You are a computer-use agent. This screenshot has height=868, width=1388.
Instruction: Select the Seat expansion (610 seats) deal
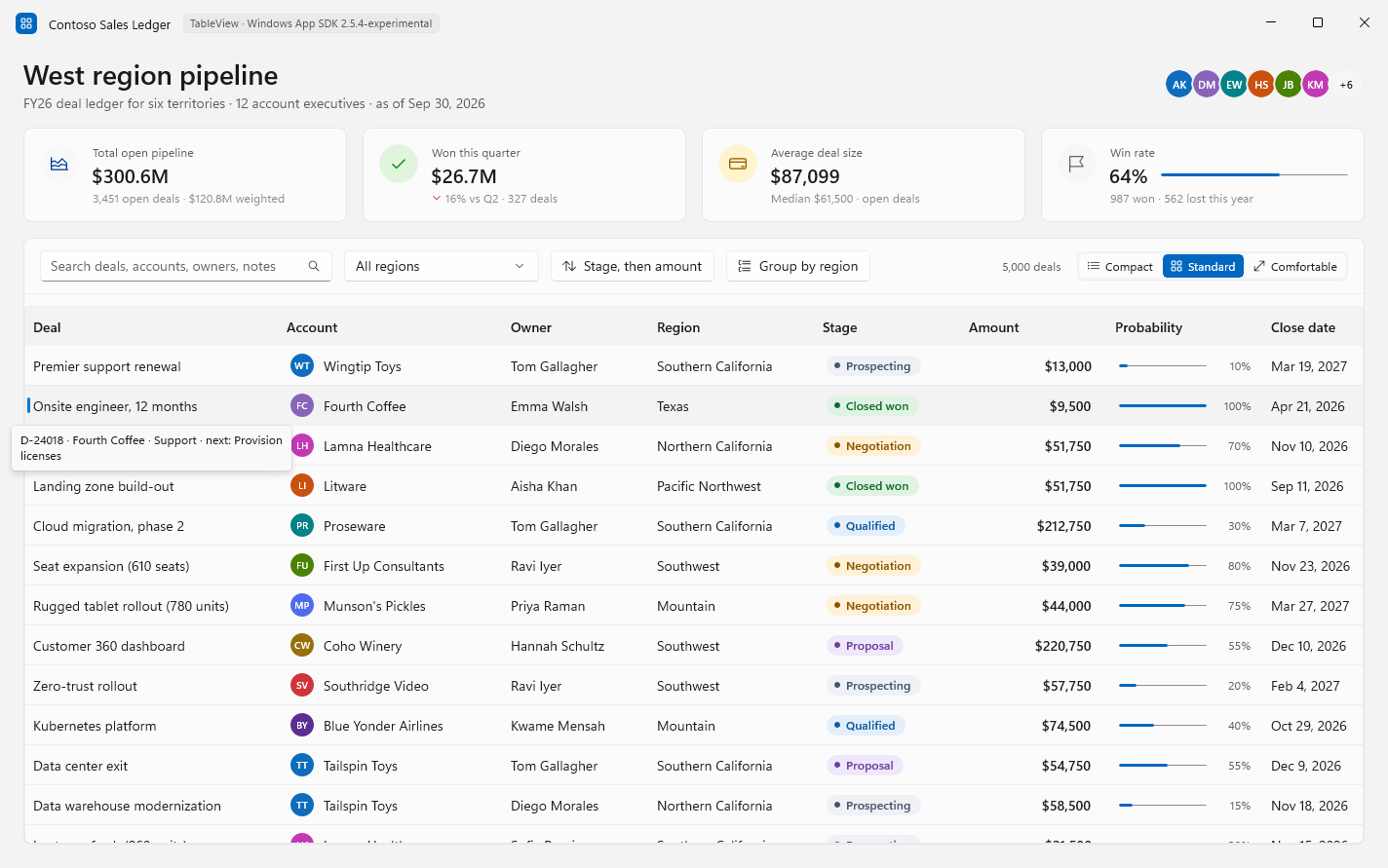pyautogui.click(x=111, y=566)
